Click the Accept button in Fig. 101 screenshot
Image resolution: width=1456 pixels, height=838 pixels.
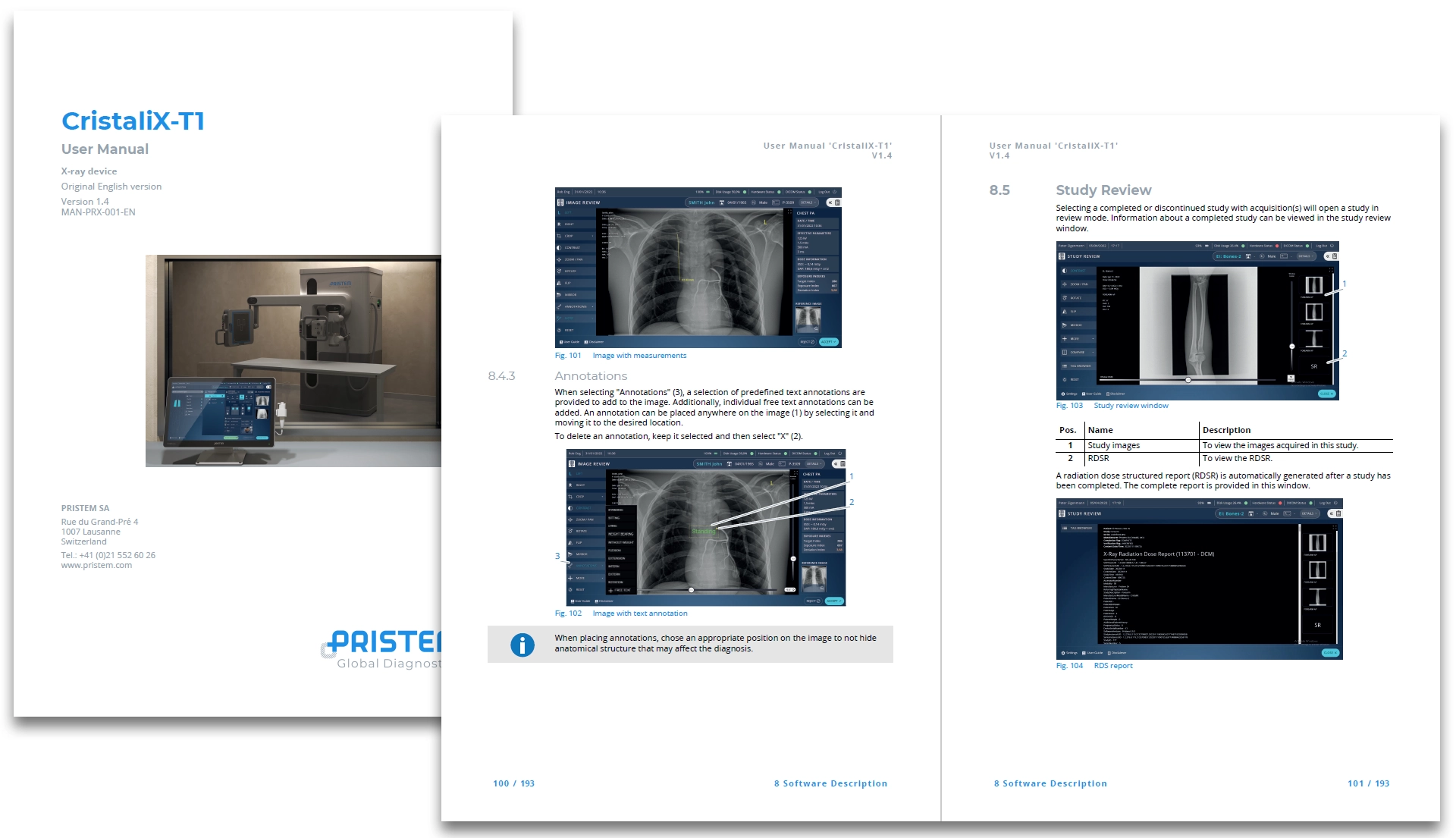coord(828,342)
